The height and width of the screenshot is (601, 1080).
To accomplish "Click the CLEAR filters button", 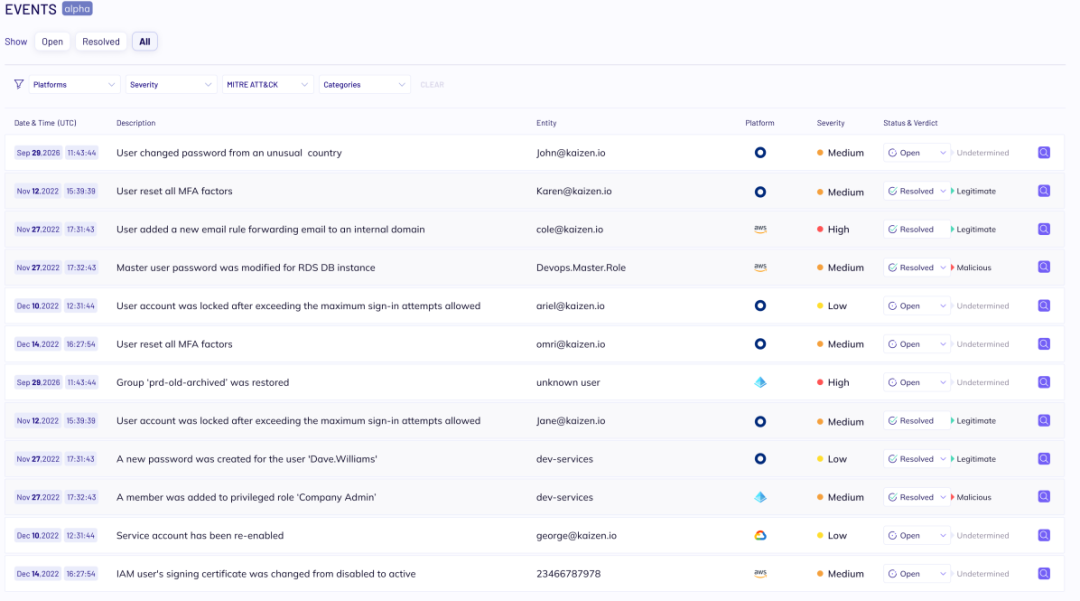I will 432,85.
